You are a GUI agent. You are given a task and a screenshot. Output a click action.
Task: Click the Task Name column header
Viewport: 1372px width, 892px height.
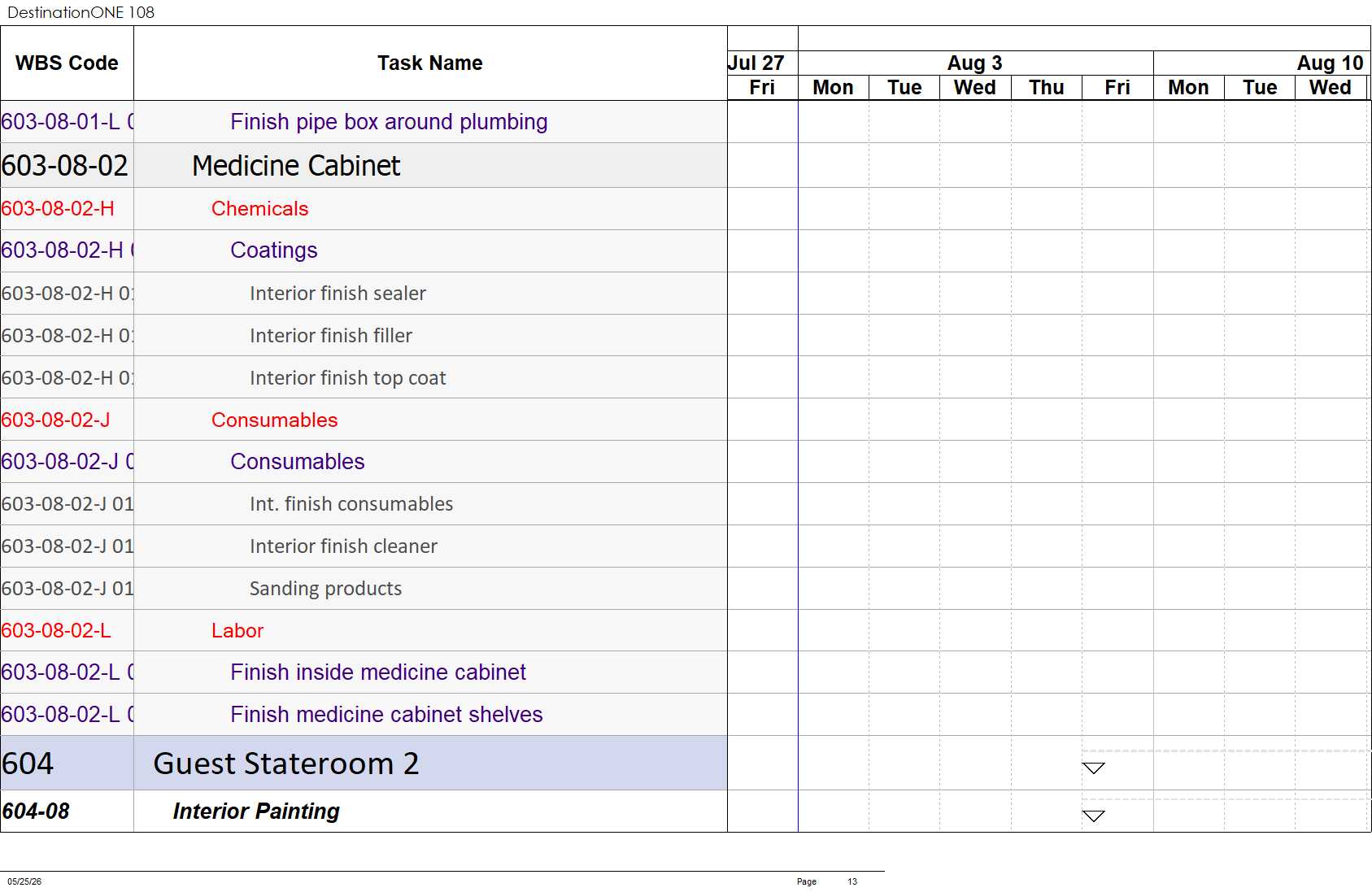[430, 63]
